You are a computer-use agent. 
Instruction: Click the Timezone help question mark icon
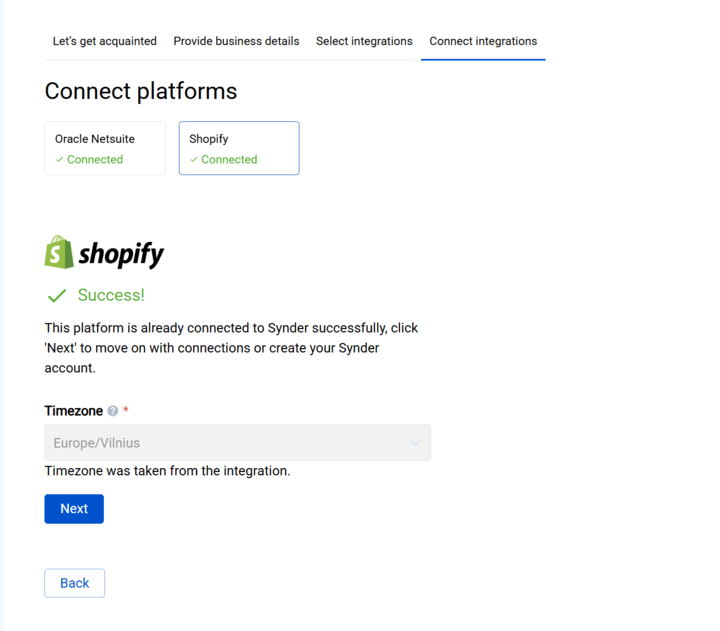click(112, 411)
